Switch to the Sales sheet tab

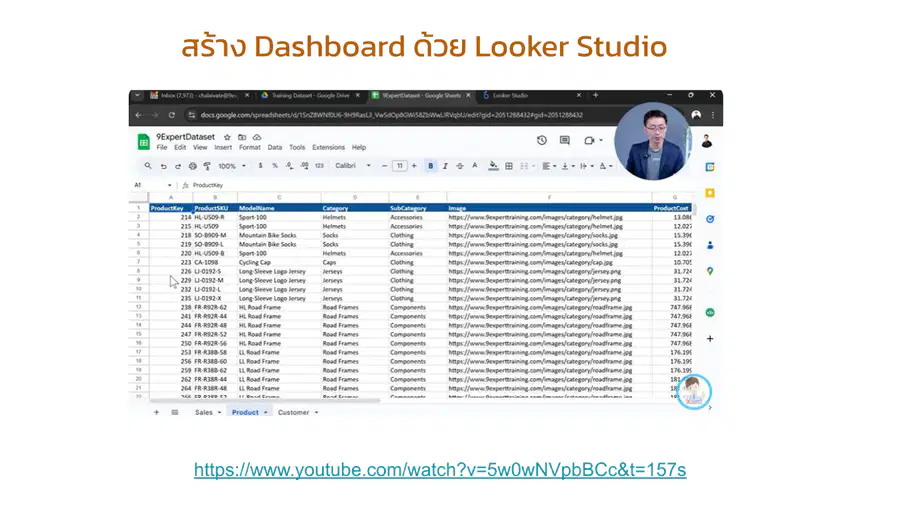coord(204,412)
